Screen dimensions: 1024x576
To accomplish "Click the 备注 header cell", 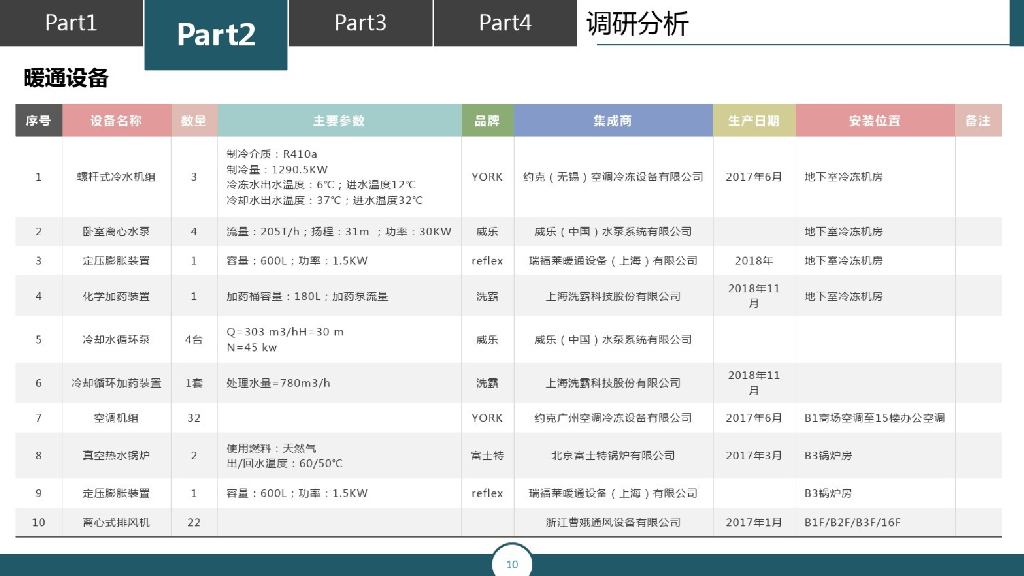I will [x=977, y=120].
